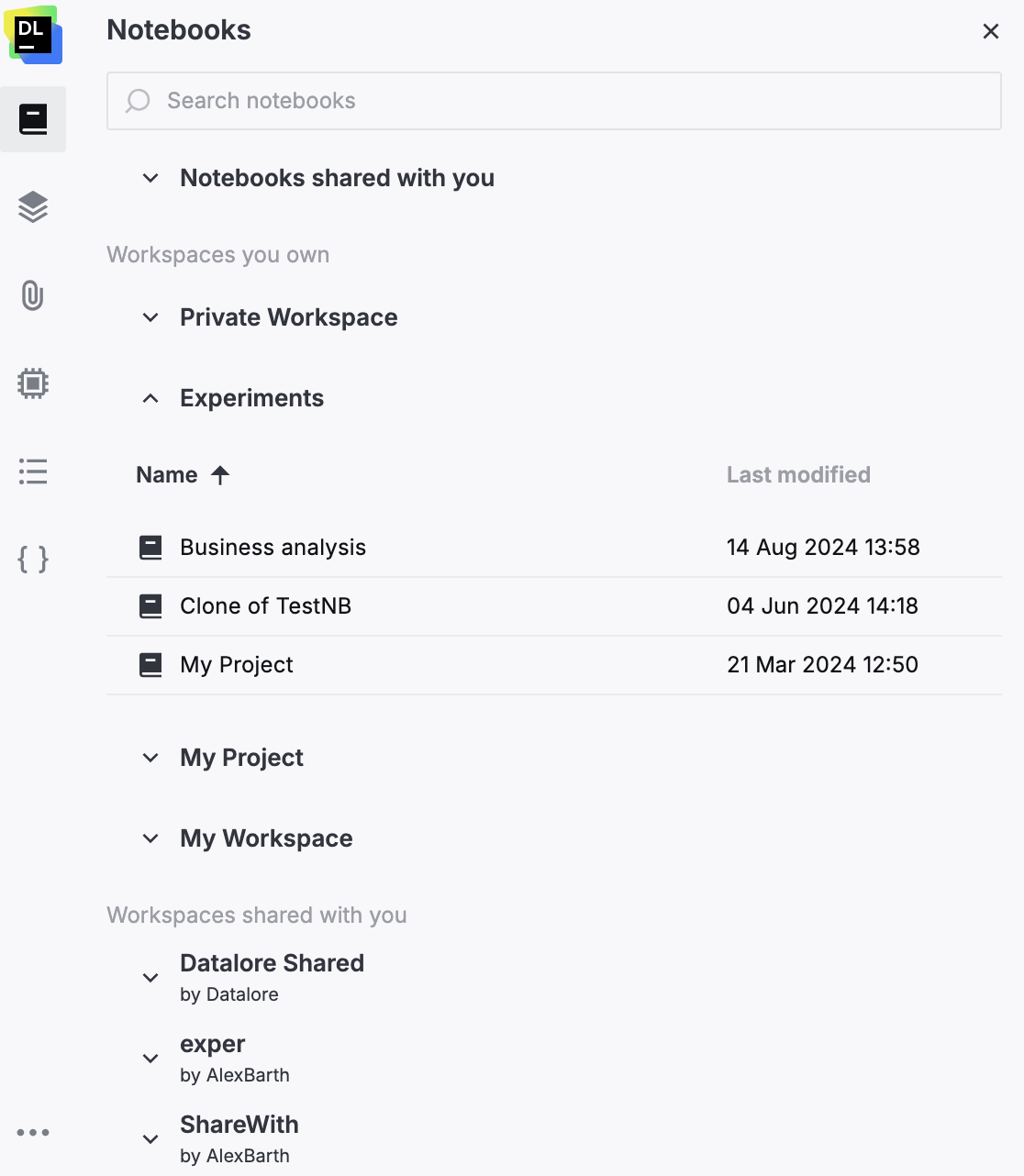Screen dimensions: 1024x1176
Task: Expand the Datalore Shared workspace
Action: pyautogui.click(x=150, y=977)
